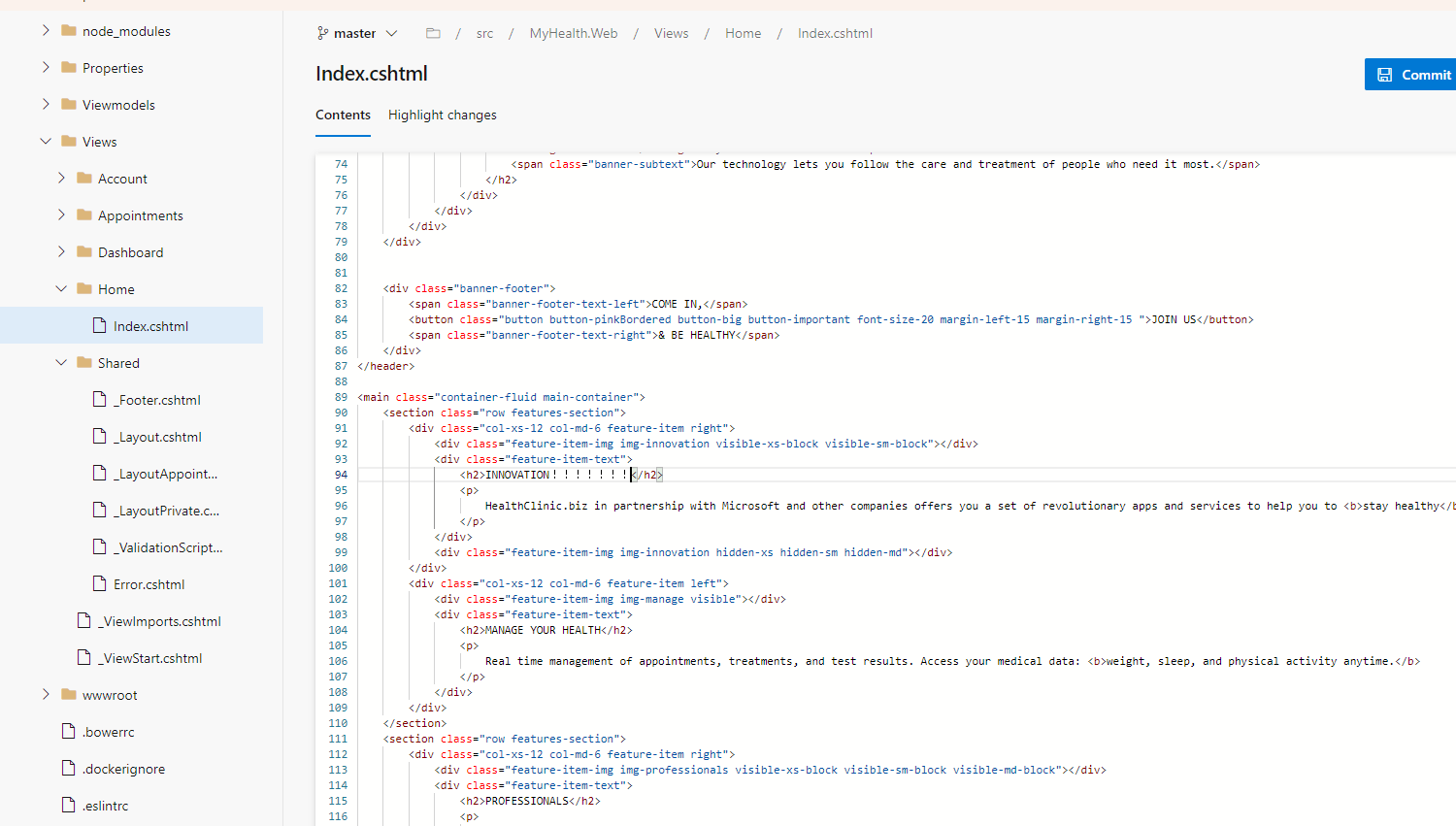Expand the Account folder chevron
Screen dimensions: 1456x826
pos(61,179)
